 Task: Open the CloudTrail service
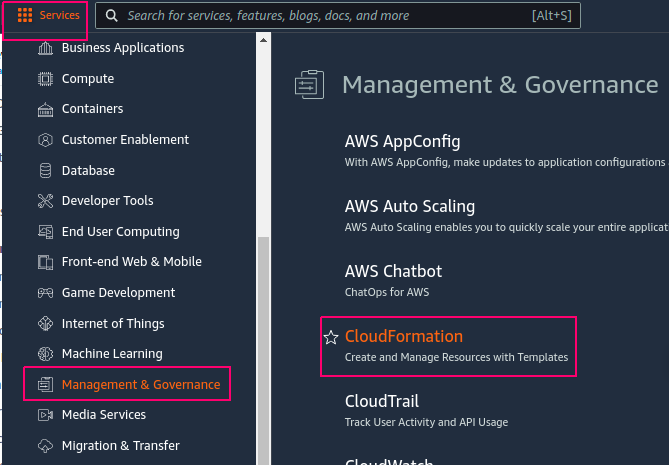382,401
